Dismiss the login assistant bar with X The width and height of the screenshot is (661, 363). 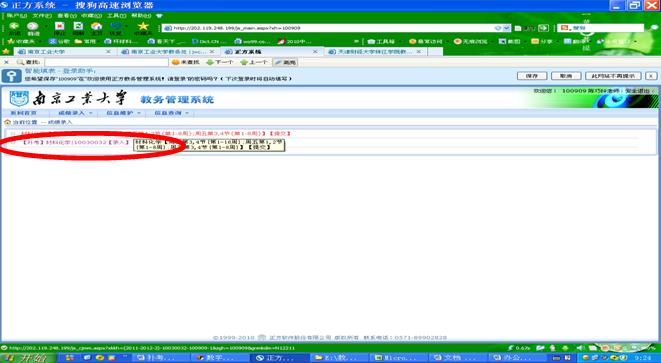(651, 76)
